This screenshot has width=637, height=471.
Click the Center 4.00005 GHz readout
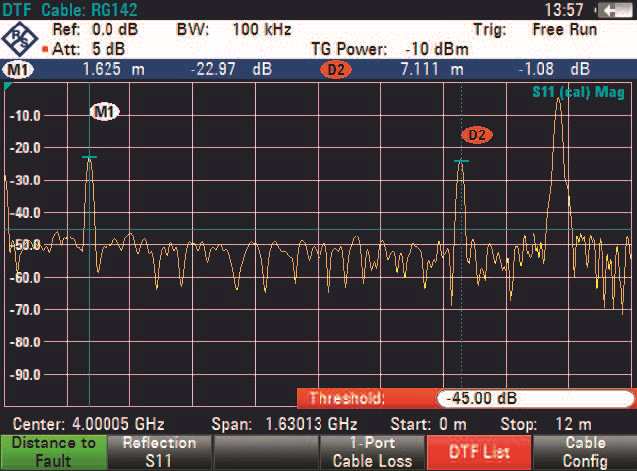point(89,424)
